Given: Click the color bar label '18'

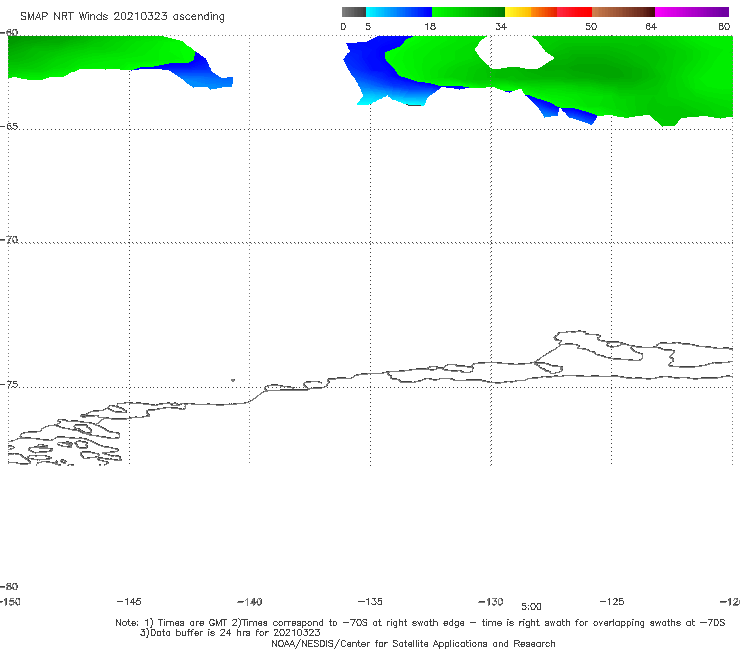Looking at the screenshot, I should (x=430, y=26).
